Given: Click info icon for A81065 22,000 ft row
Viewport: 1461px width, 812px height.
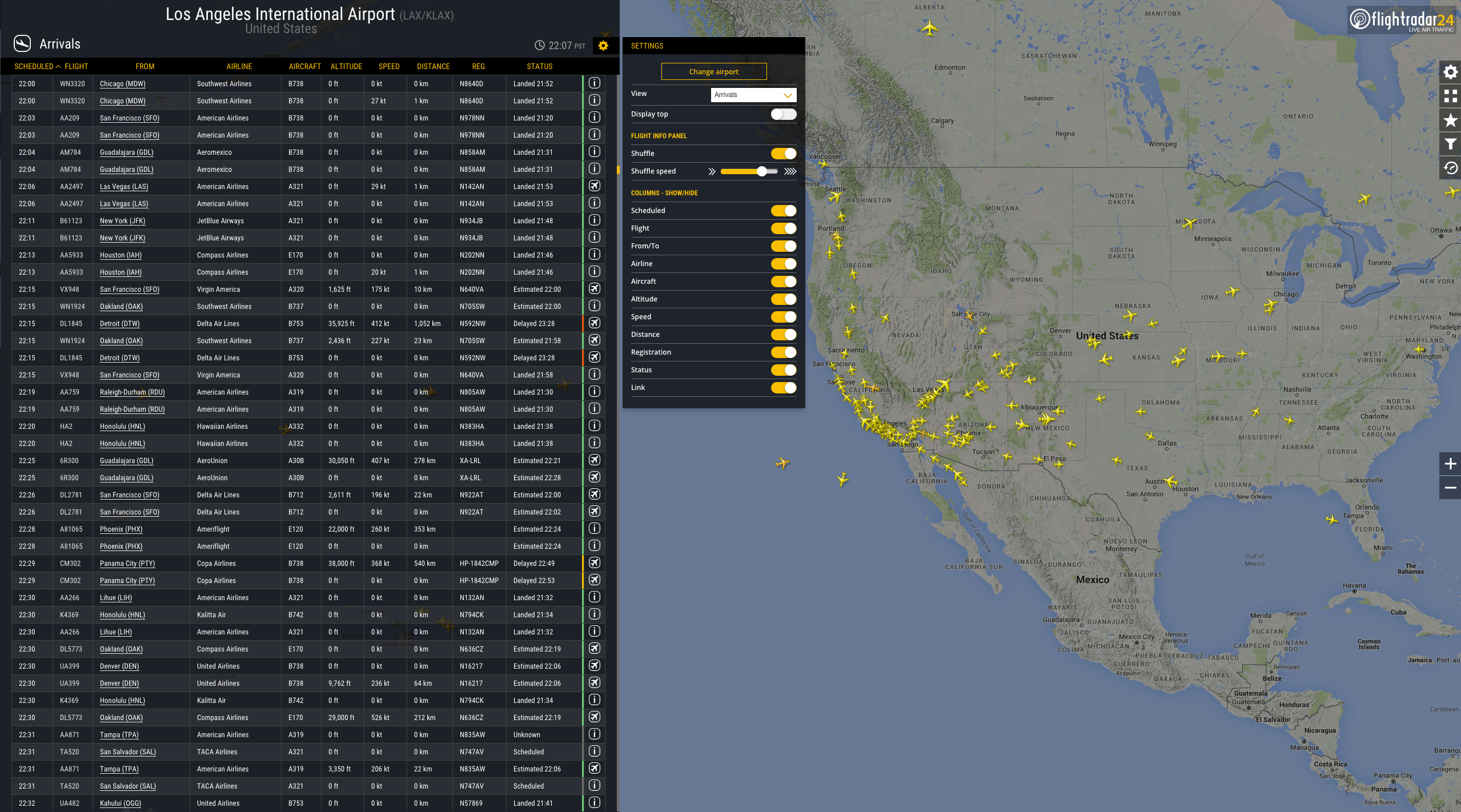Looking at the screenshot, I should pyautogui.click(x=595, y=529).
